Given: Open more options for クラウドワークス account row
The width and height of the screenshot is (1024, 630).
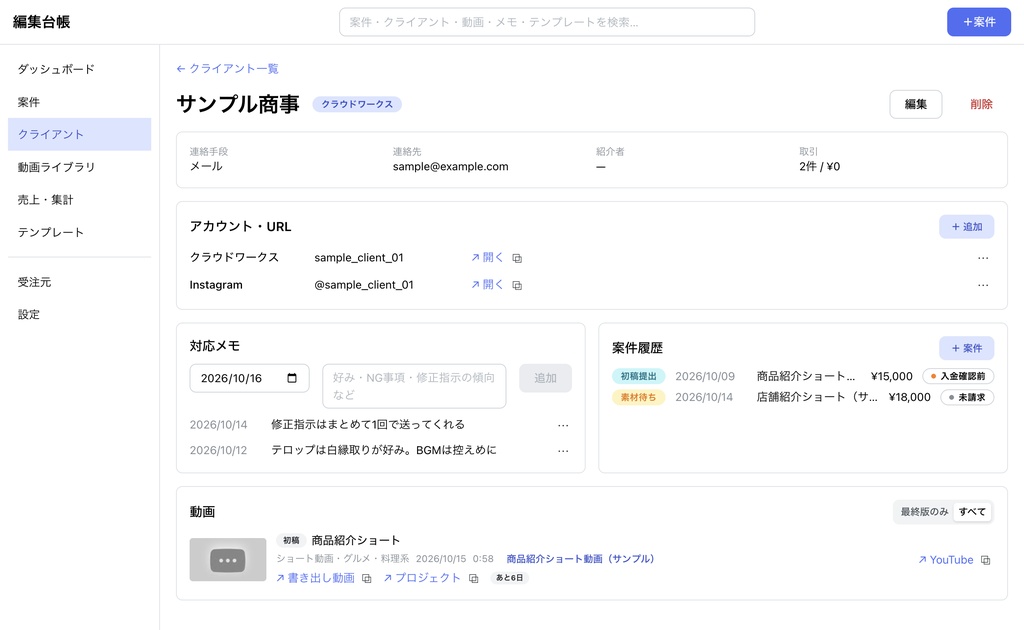Looking at the screenshot, I should click(x=983, y=258).
